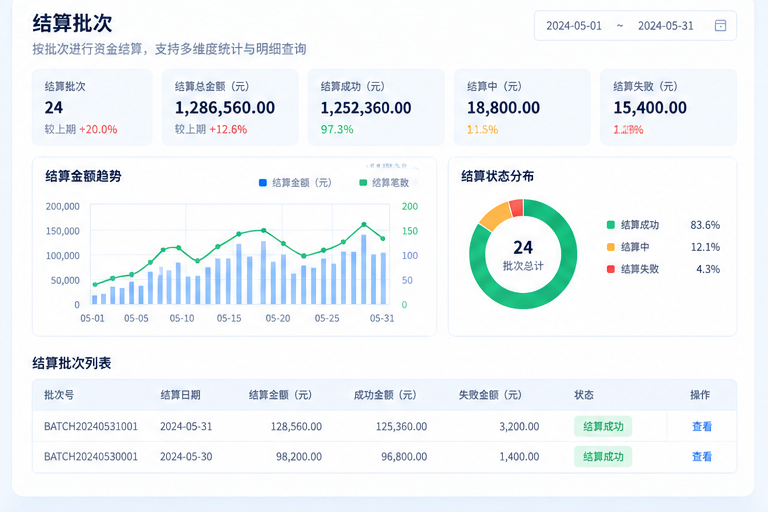Open the 结算失败 card 15,400.00
The width and height of the screenshot is (768, 512).
click(x=668, y=107)
